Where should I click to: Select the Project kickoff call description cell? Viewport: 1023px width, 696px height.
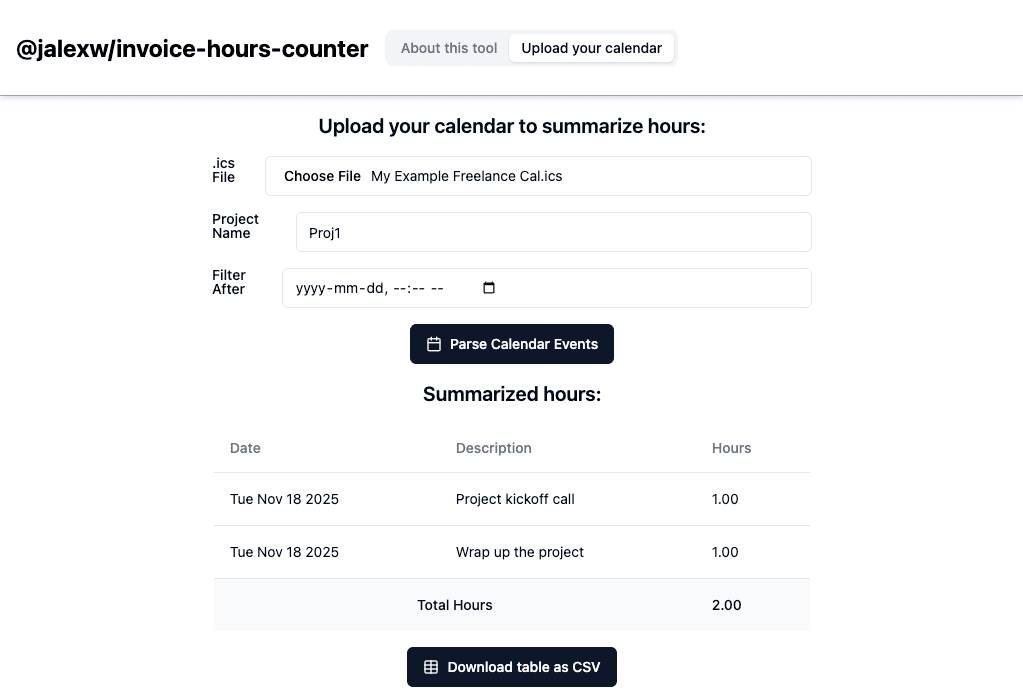(x=515, y=499)
